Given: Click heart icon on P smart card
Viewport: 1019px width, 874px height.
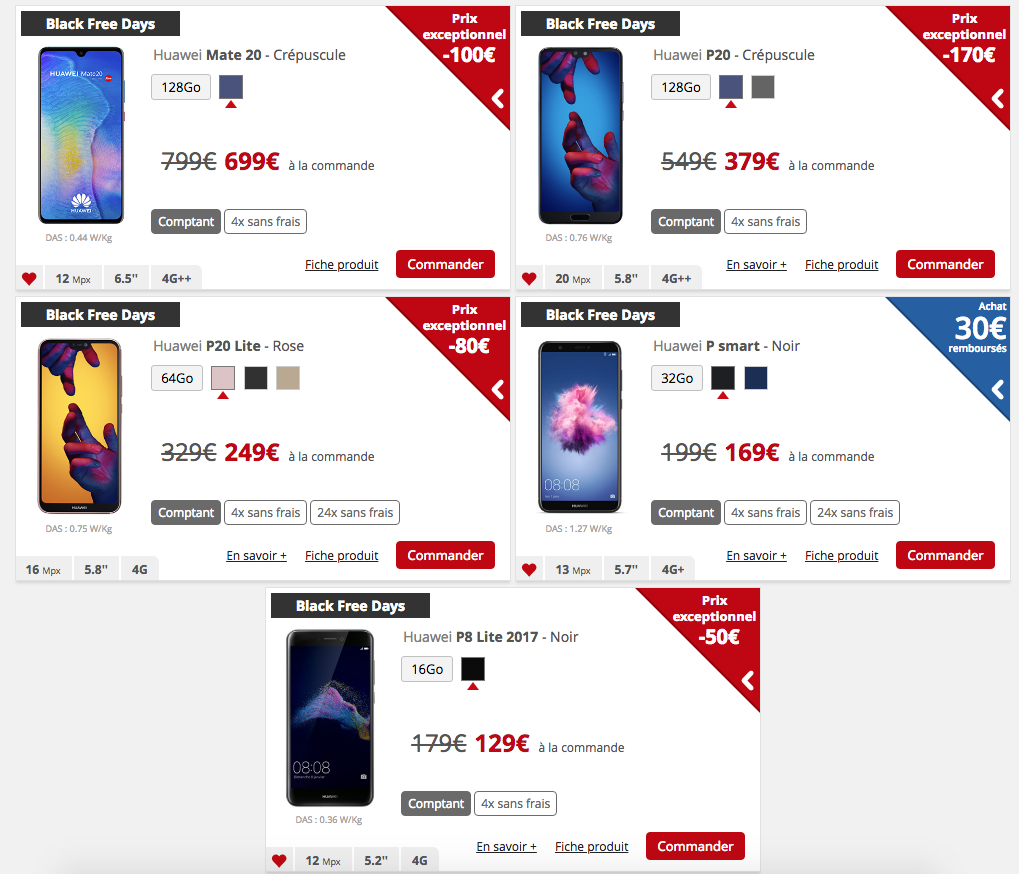Looking at the screenshot, I should tap(529, 570).
